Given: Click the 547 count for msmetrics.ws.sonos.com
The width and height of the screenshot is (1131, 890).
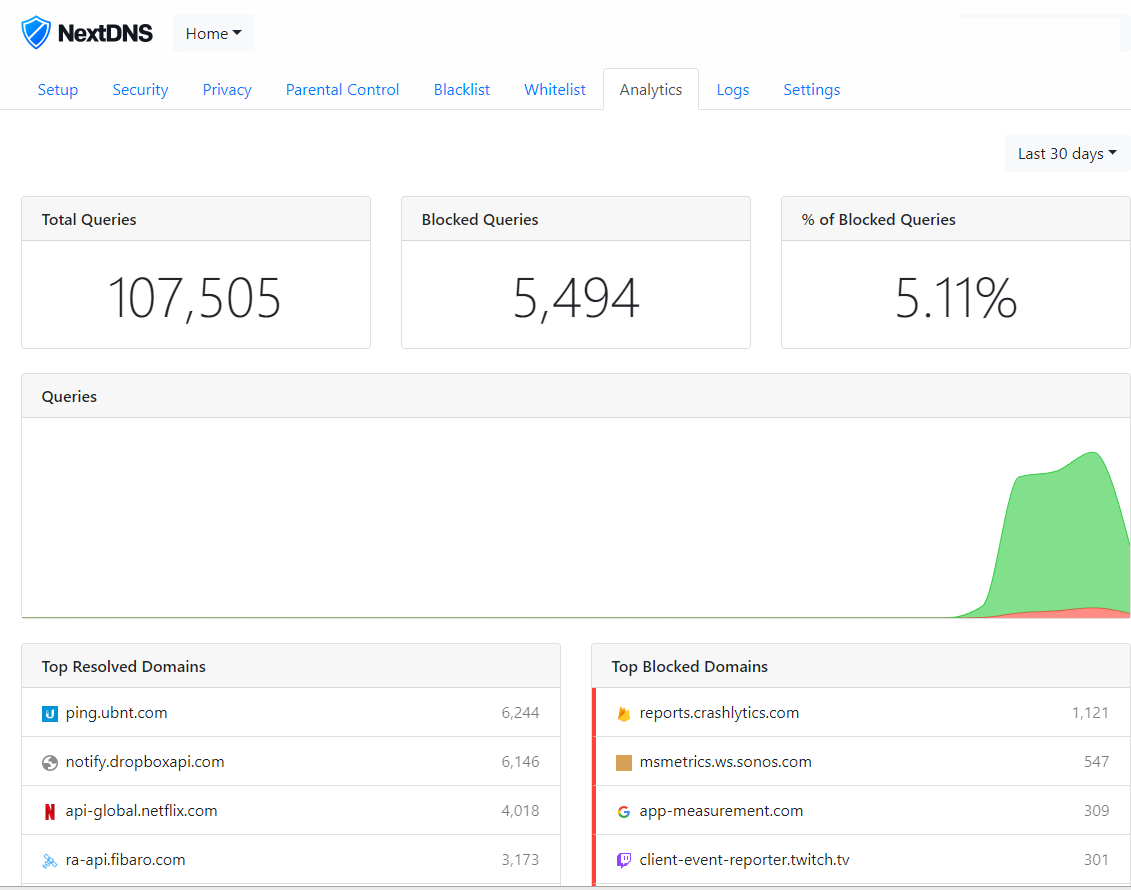Looking at the screenshot, I should click(1096, 762).
